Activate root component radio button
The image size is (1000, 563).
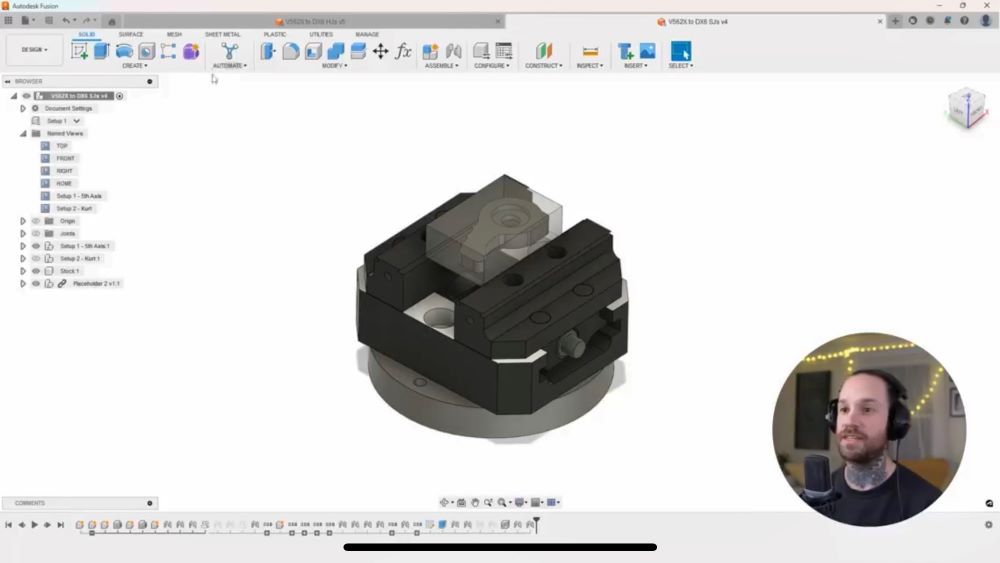point(119,96)
